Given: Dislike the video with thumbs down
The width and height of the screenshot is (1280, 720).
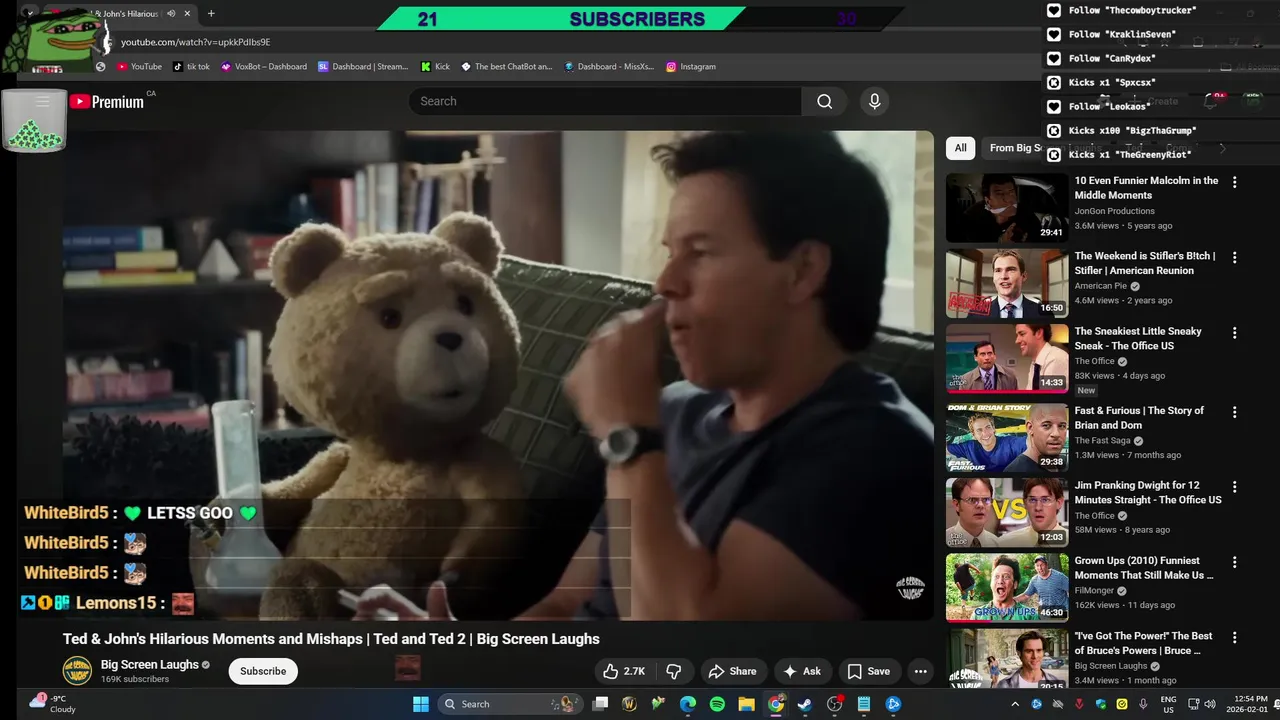Looking at the screenshot, I should coord(674,671).
